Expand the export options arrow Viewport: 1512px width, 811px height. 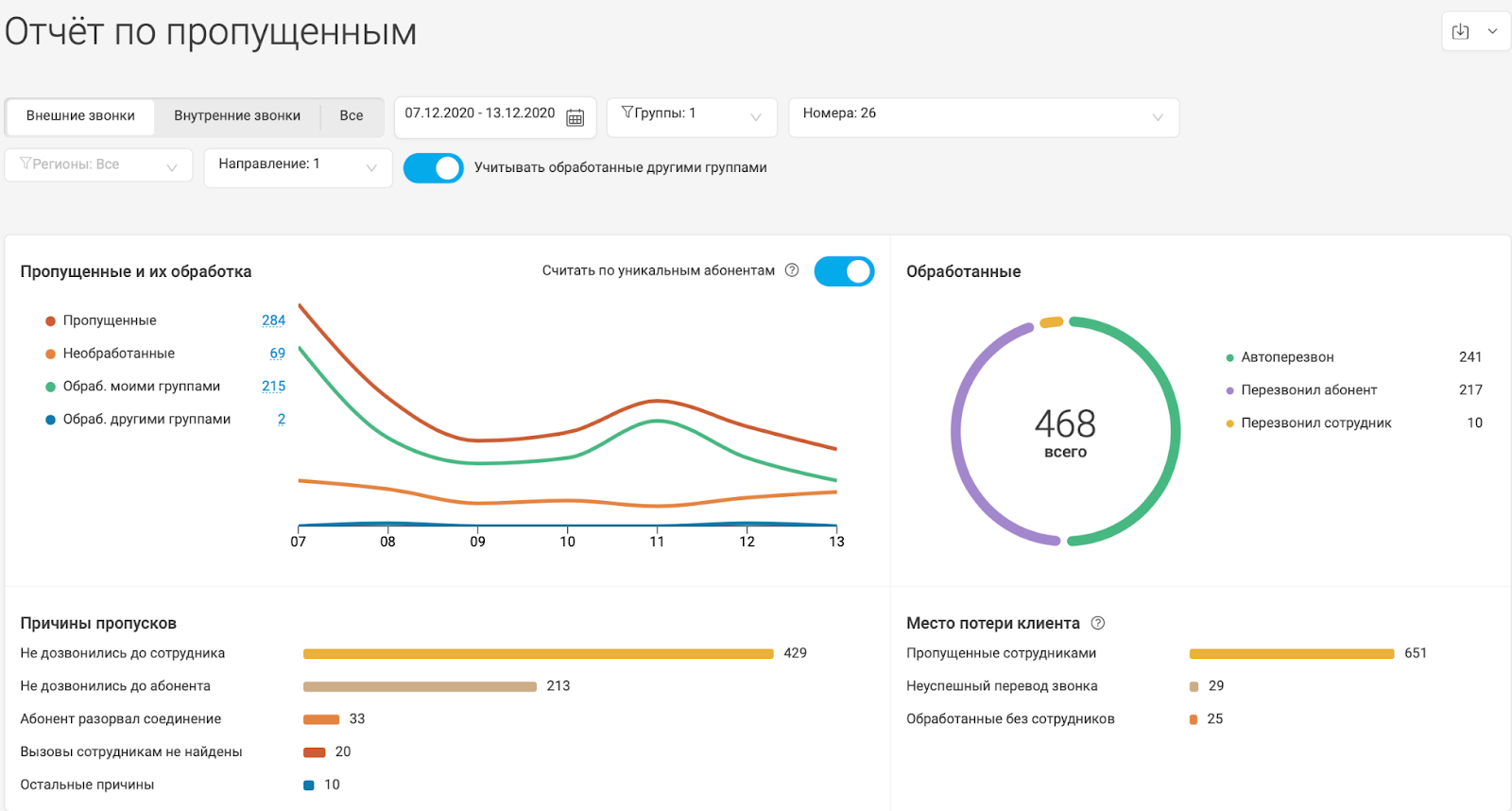pos(1492,32)
